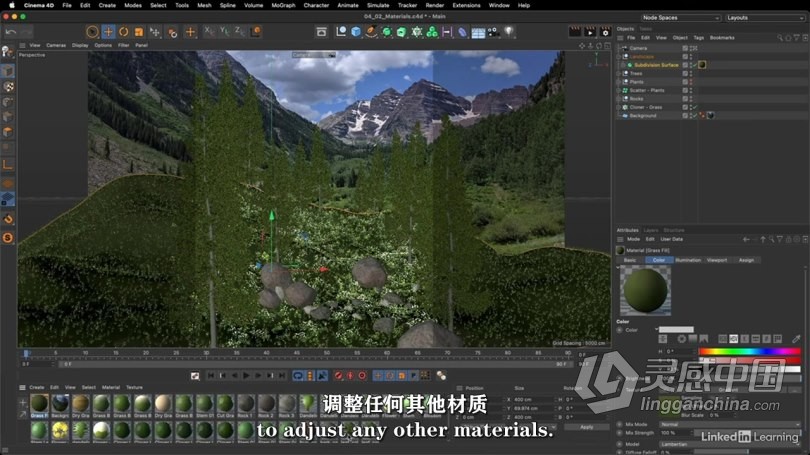Viewport: 810px width, 455px height.
Task: Click the record active objects button
Action: (338, 375)
